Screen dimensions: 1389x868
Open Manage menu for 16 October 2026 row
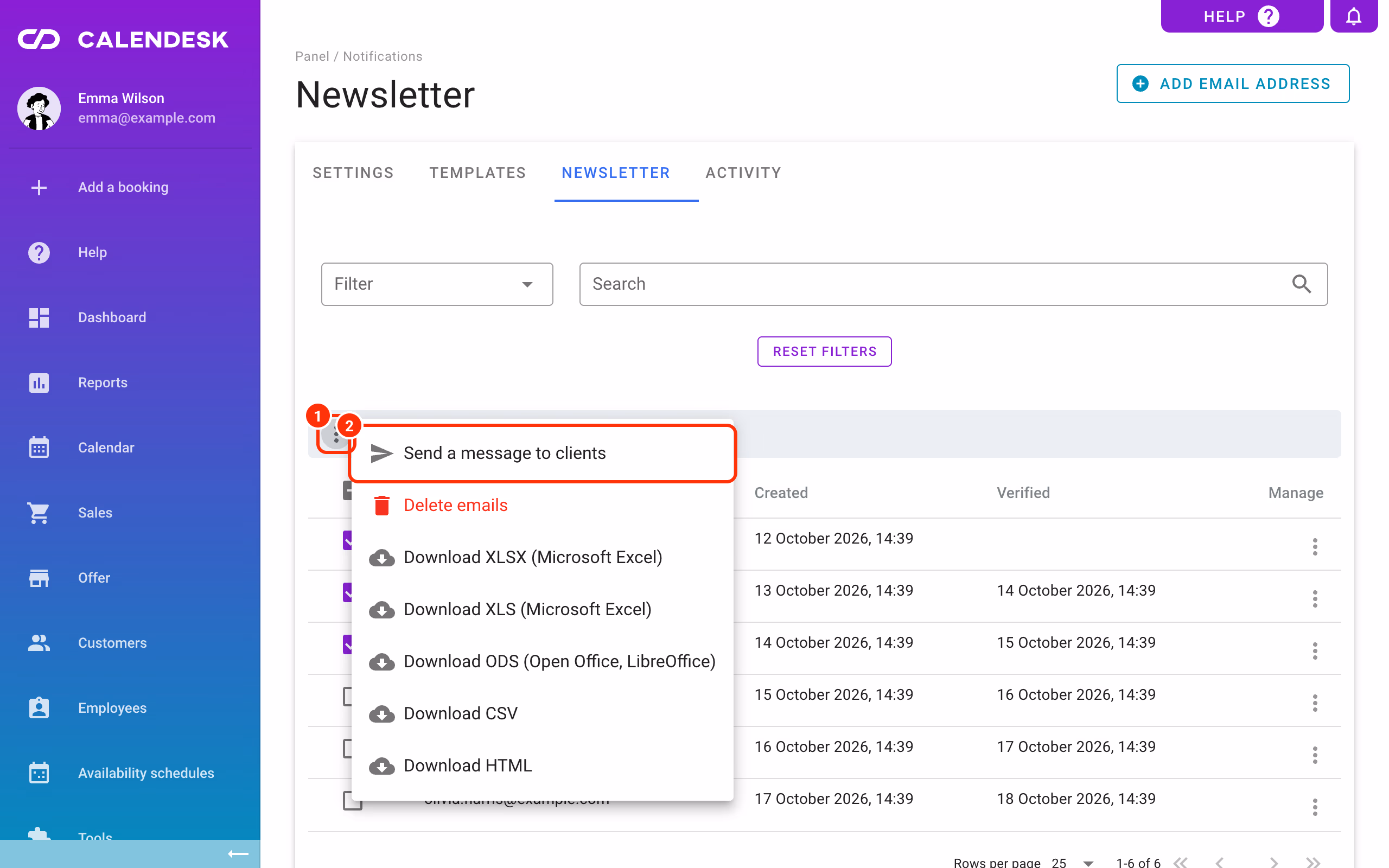(x=1314, y=754)
